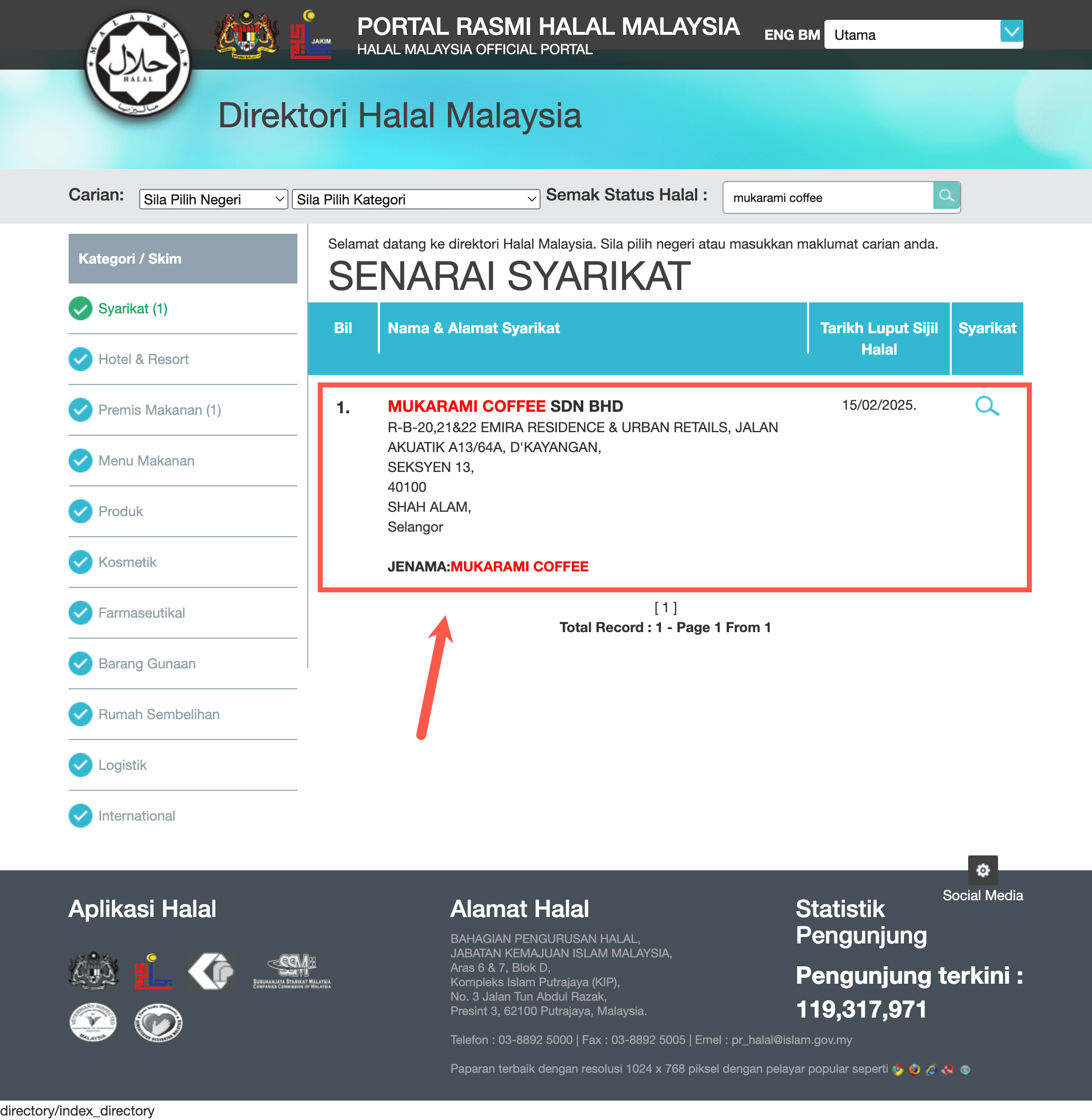
Task: Click the checkmark icon beside Logistik
Action: [x=80, y=765]
